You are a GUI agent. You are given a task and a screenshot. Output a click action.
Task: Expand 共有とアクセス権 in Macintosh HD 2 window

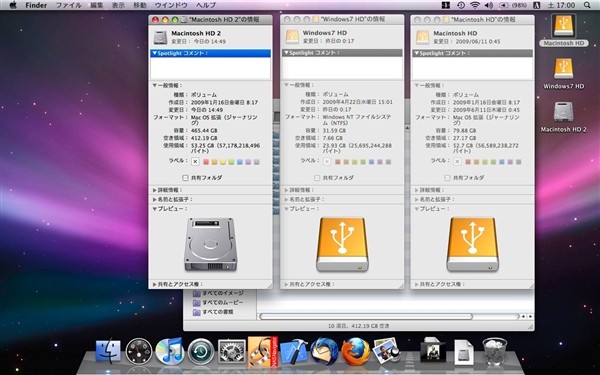tap(155, 284)
